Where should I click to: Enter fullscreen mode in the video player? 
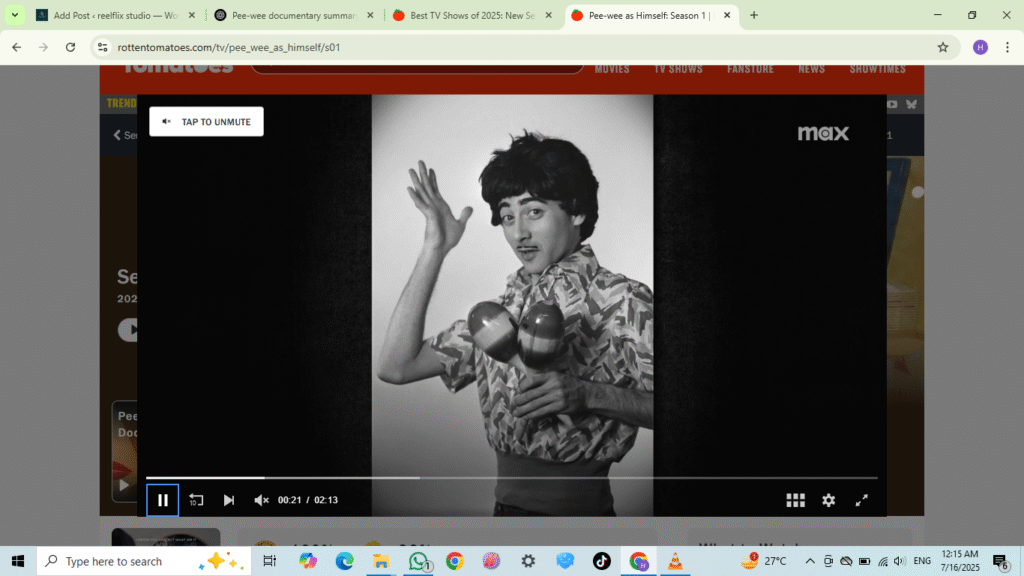[x=861, y=500]
